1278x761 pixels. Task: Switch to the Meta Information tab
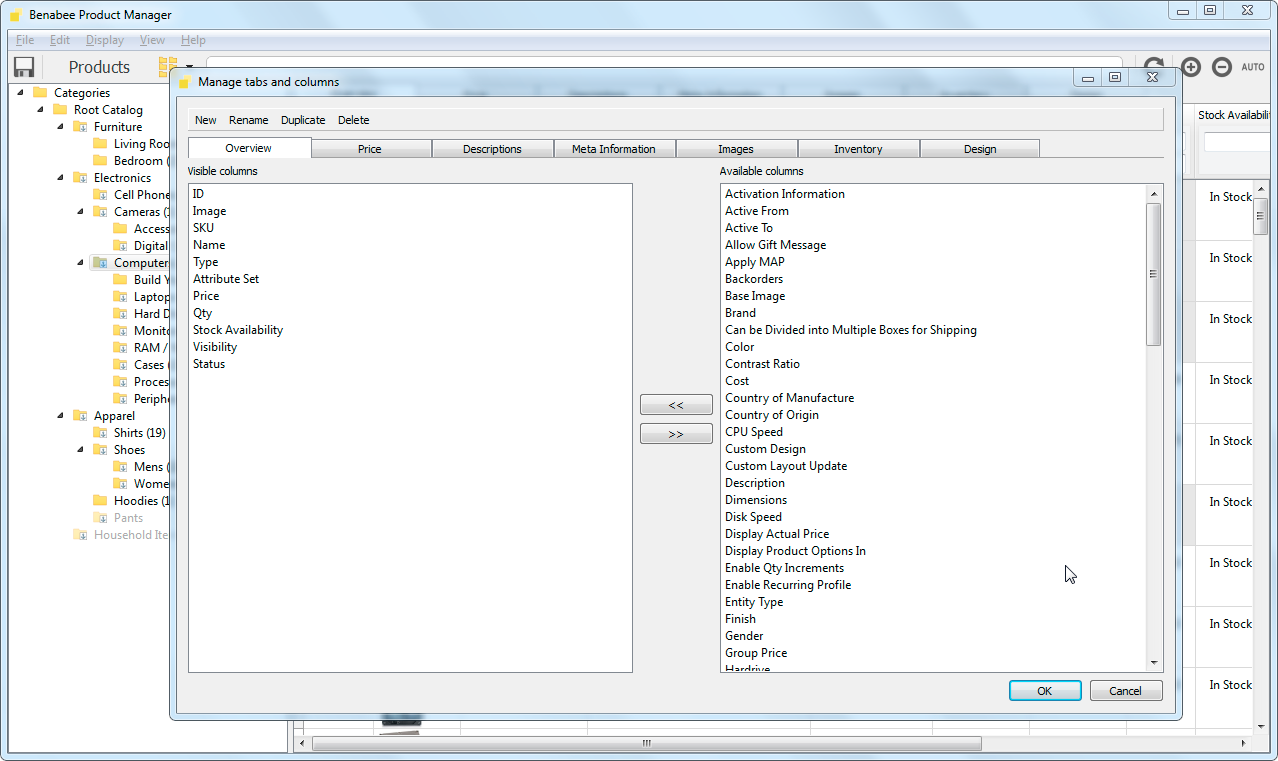[614, 149]
